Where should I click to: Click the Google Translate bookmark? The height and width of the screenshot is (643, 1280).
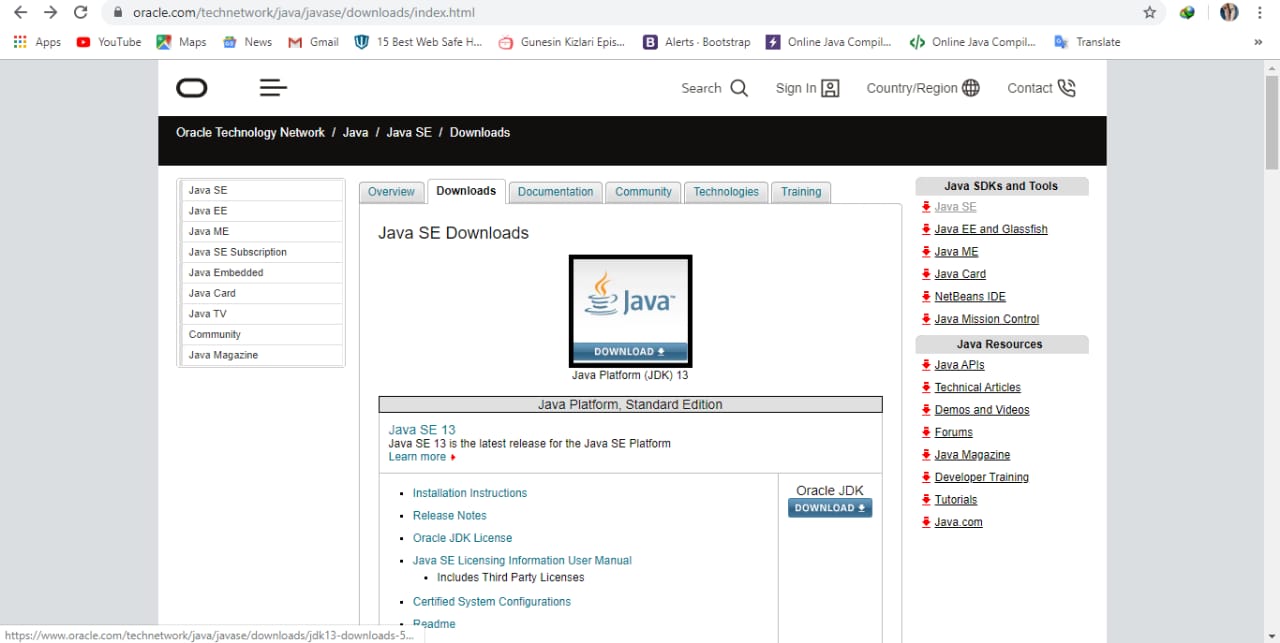click(x=1086, y=42)
